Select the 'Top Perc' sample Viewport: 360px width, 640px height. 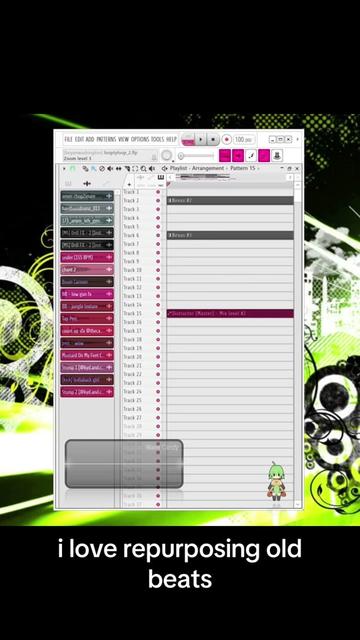[x=87, y=319]
